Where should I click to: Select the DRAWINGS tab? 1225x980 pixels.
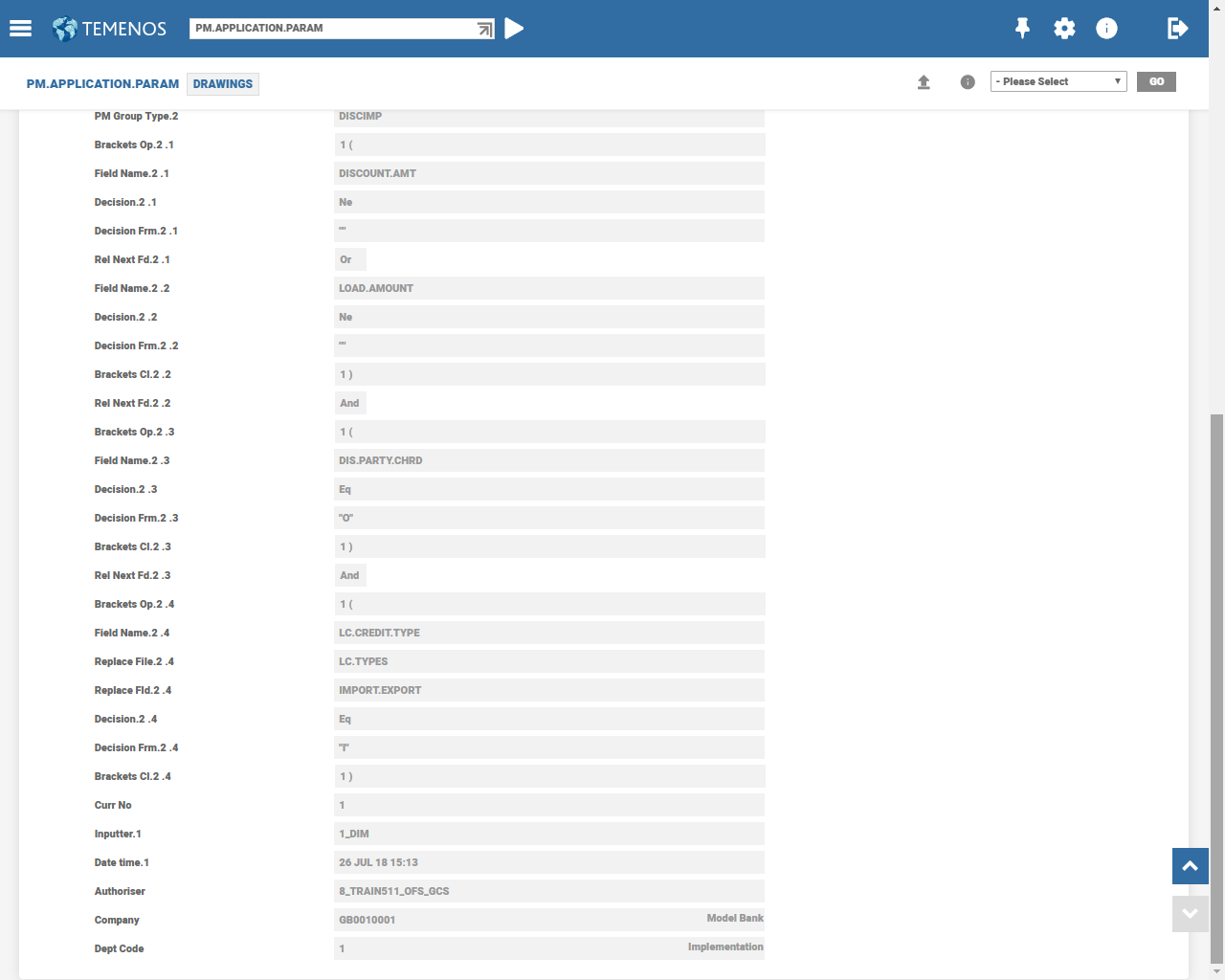pos(223,84)
